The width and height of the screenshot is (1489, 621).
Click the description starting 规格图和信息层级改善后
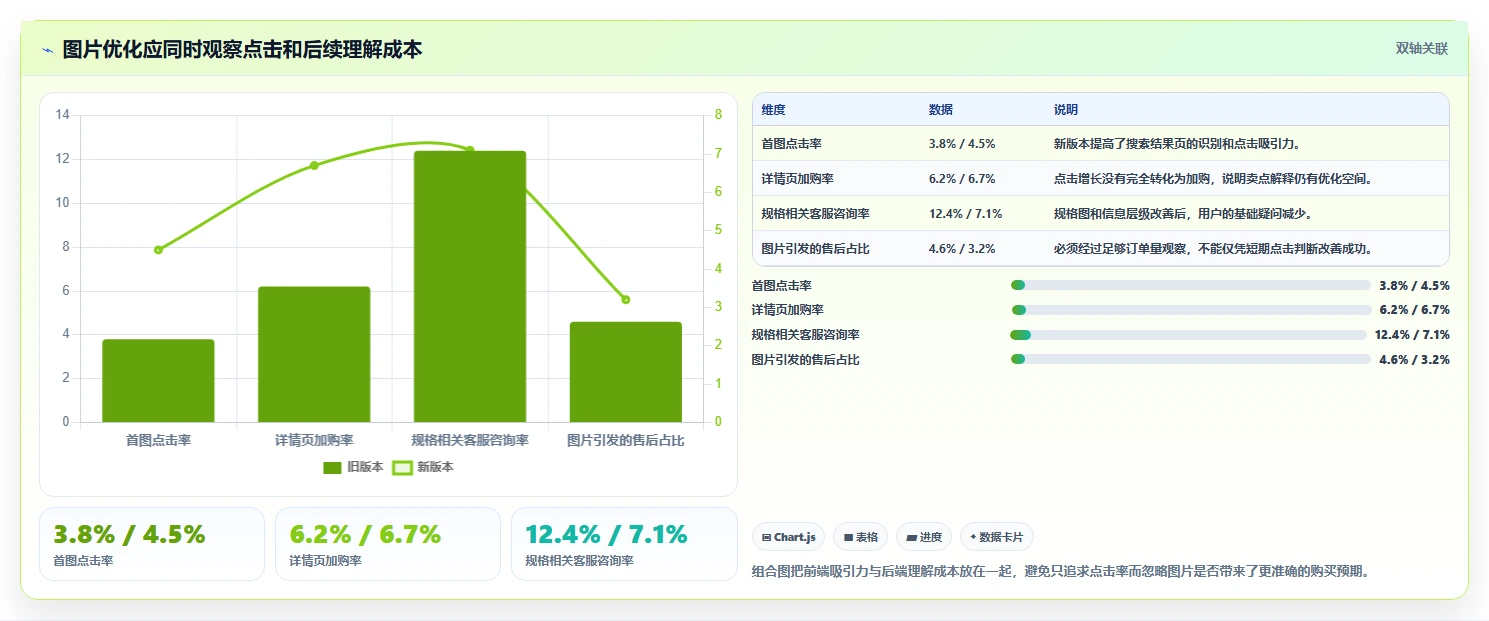click(x=1183, y=214)
